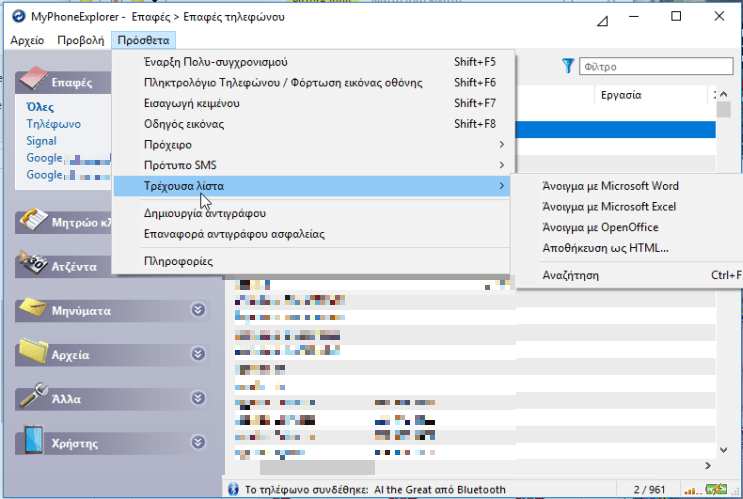
Task: Expand the Χρήστης section chevron
Action: coord(198,443)
